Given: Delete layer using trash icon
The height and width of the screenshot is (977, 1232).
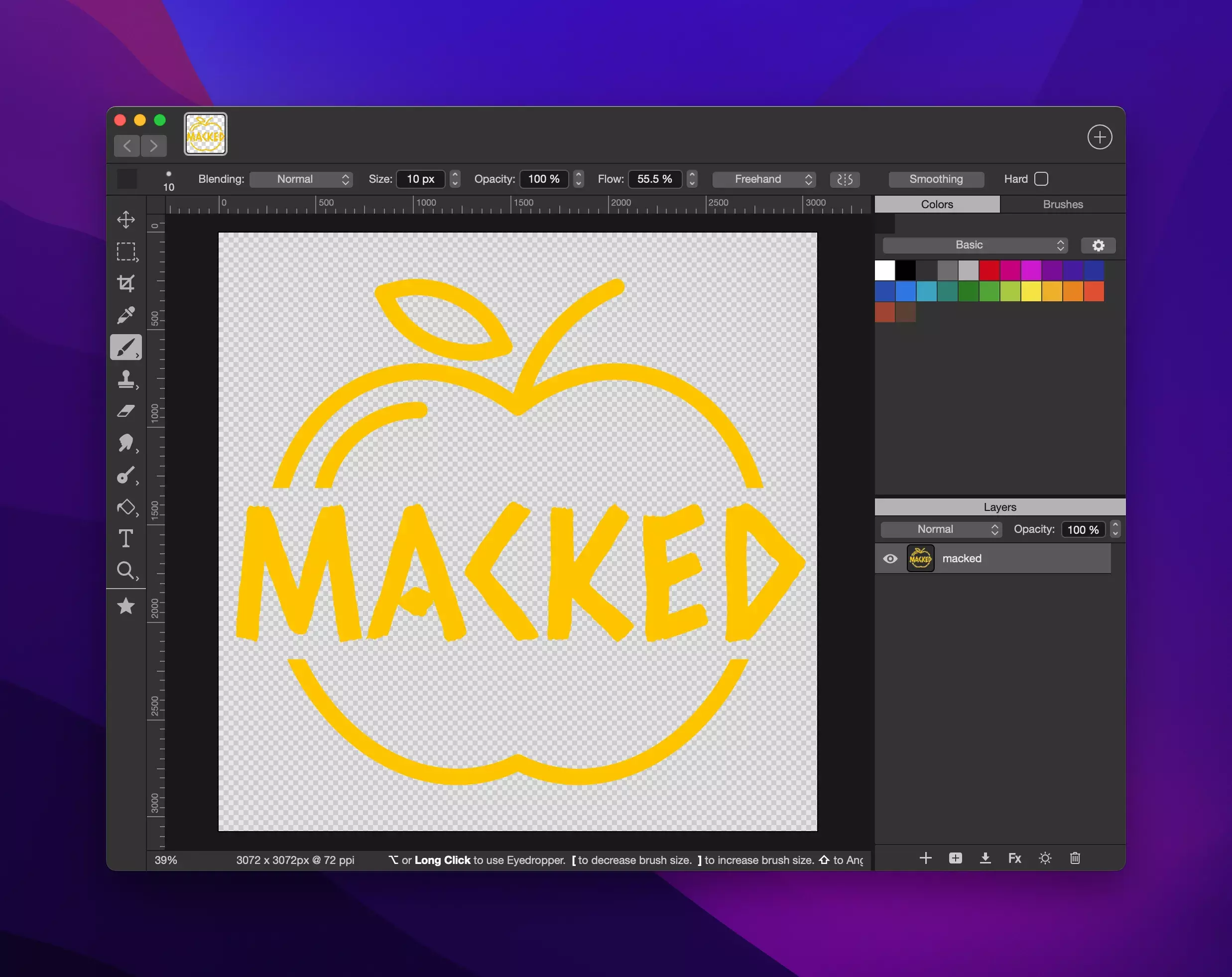Looking at the screenshot, I should 1075,858.
